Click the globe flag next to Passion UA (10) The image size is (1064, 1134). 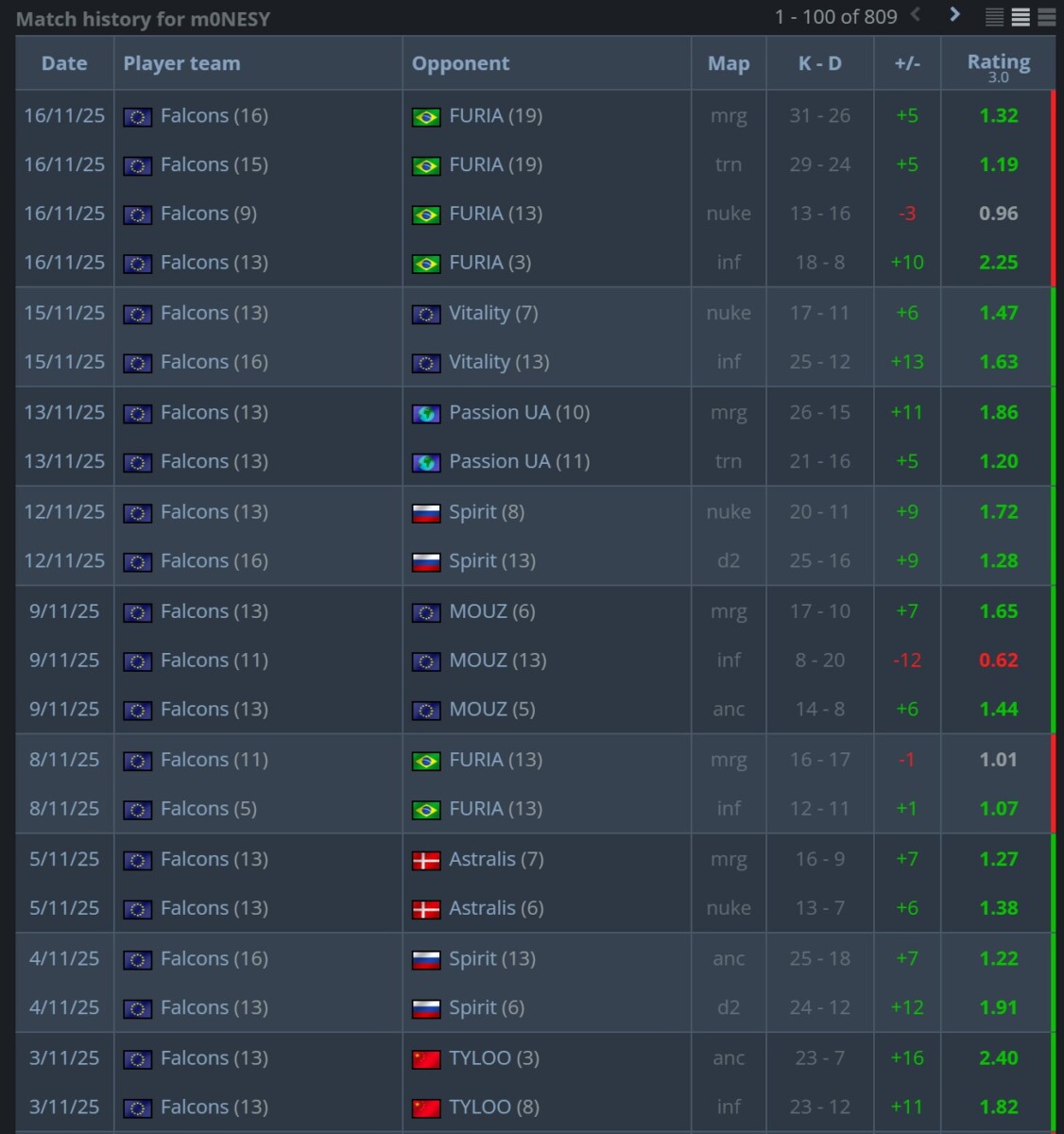(426, 414)
